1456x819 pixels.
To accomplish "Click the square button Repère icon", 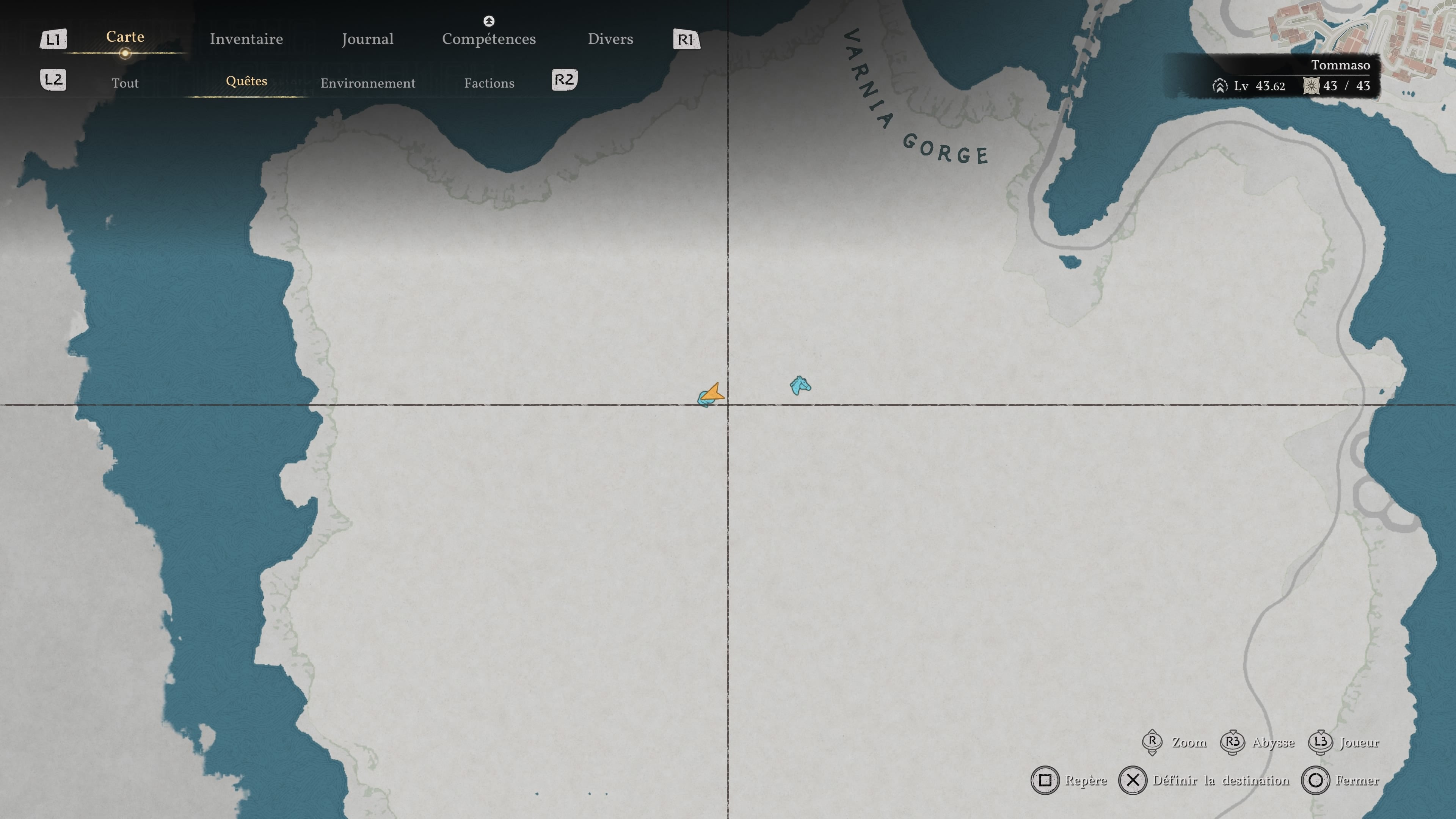I will tap(1045, 781).
